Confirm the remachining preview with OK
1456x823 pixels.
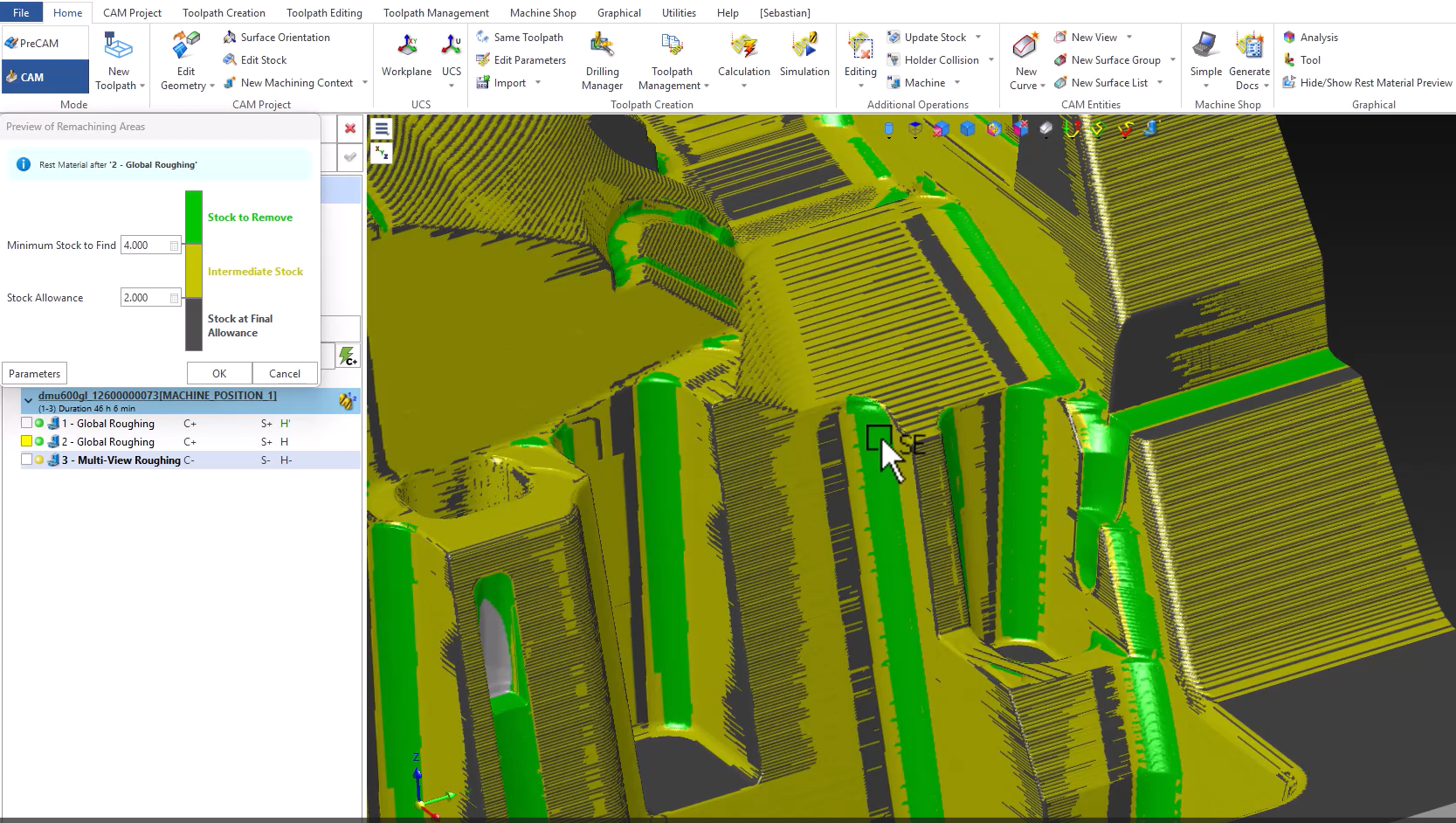tap(219, 373)
